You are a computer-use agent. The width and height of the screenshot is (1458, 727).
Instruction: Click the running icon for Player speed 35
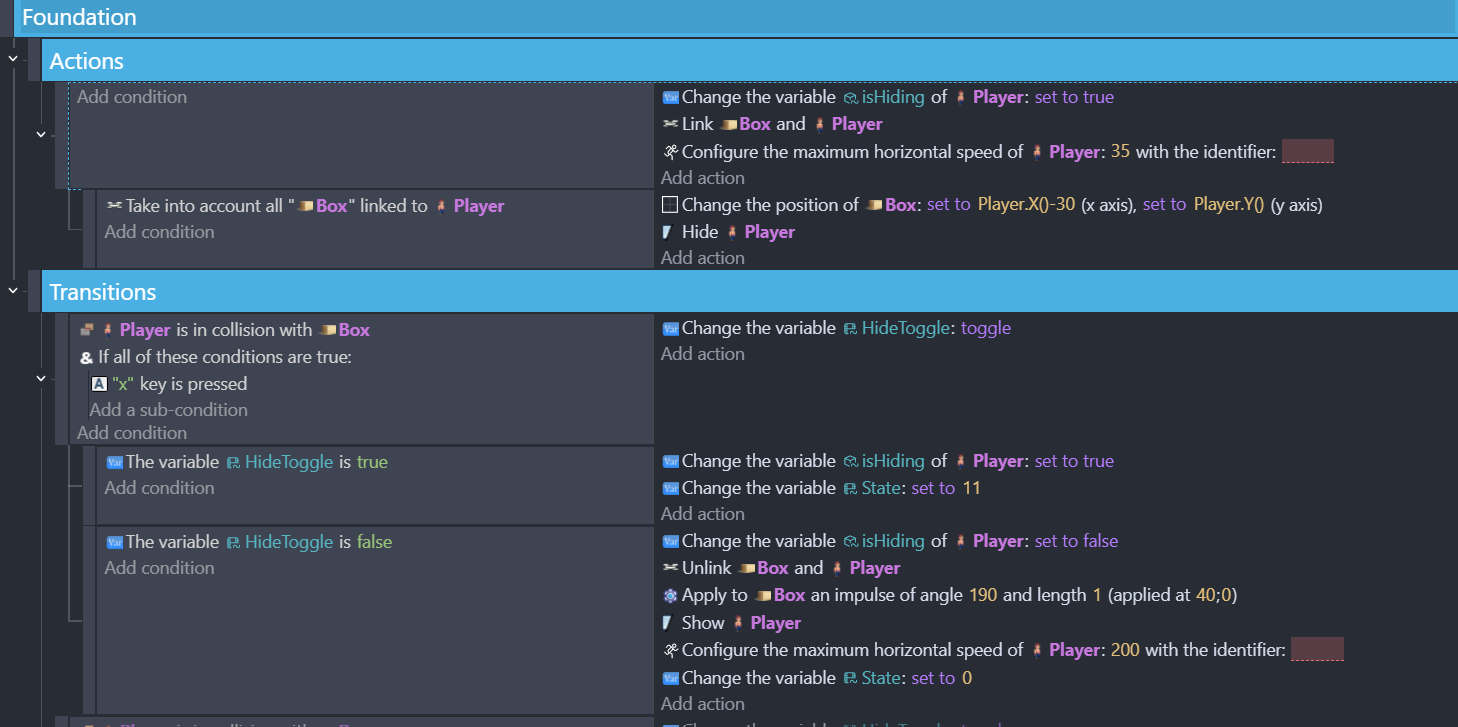click(x=671, y=152)
